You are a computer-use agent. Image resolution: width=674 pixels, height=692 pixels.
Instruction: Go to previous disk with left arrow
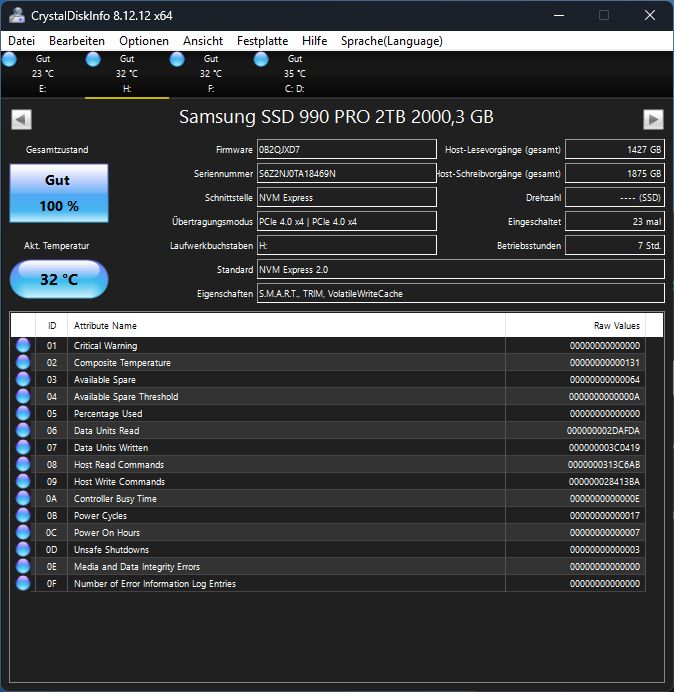click(x=21, y=119)
